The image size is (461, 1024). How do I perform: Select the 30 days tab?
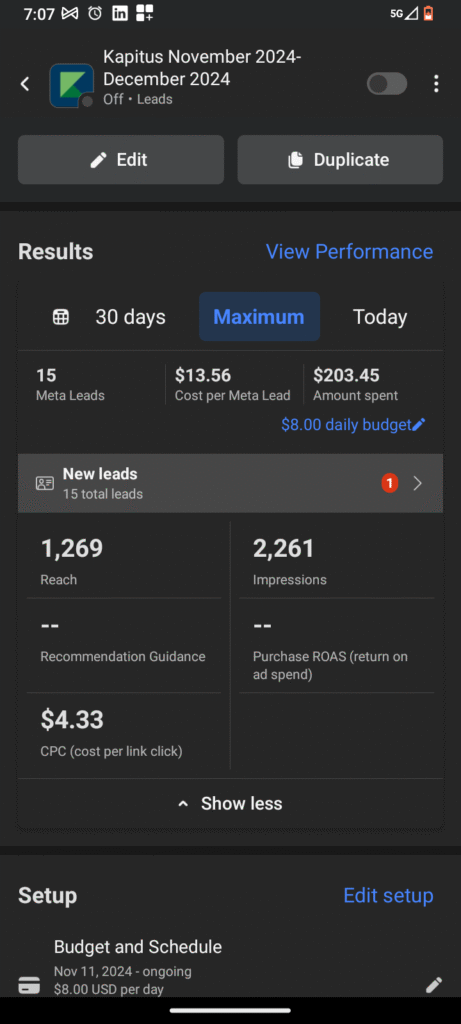click(x=131, y=317)
